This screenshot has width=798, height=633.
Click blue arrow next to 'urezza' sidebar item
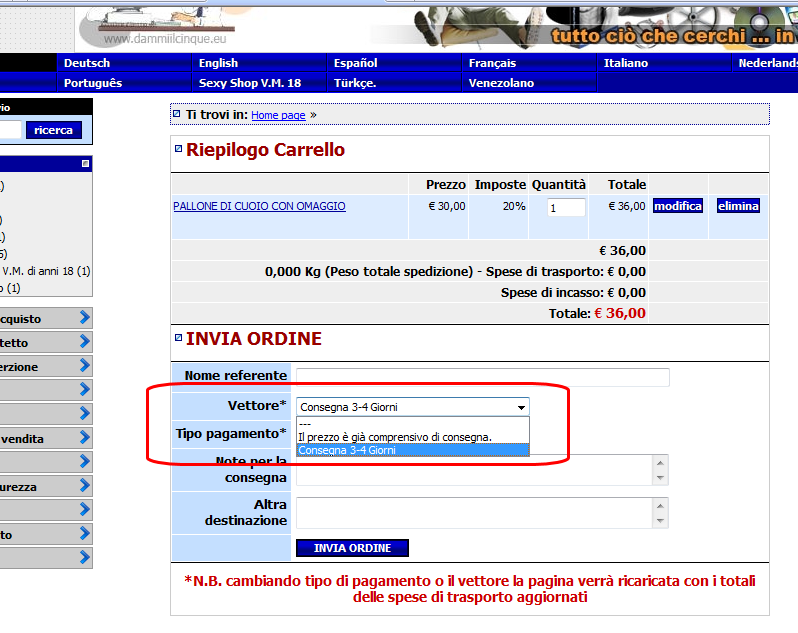click(x=84, y=485)
